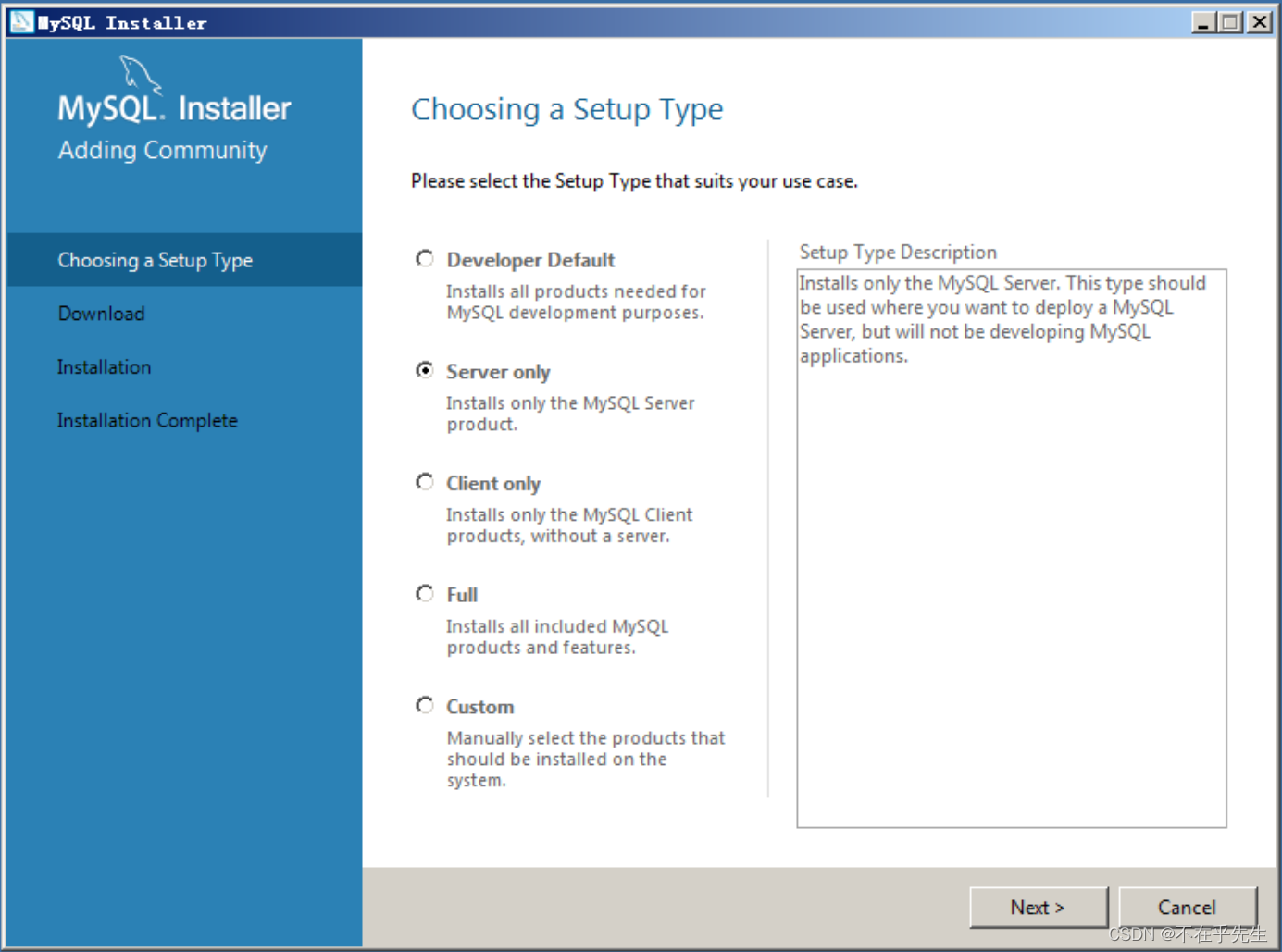Click 'Installs only the MySQL Server product' description
Screen dimensions: 1282x952
coord(570,414)
